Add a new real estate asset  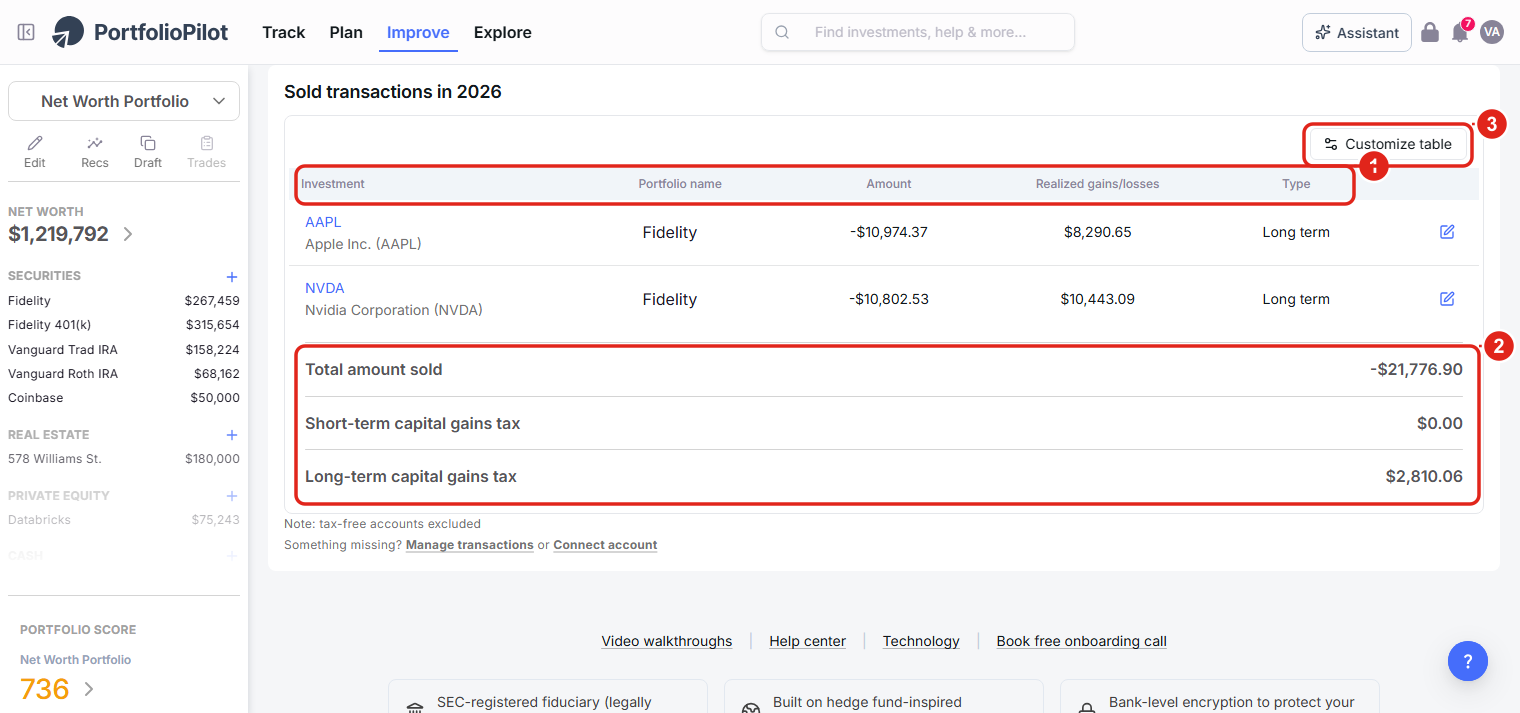(x=232, y=435)
